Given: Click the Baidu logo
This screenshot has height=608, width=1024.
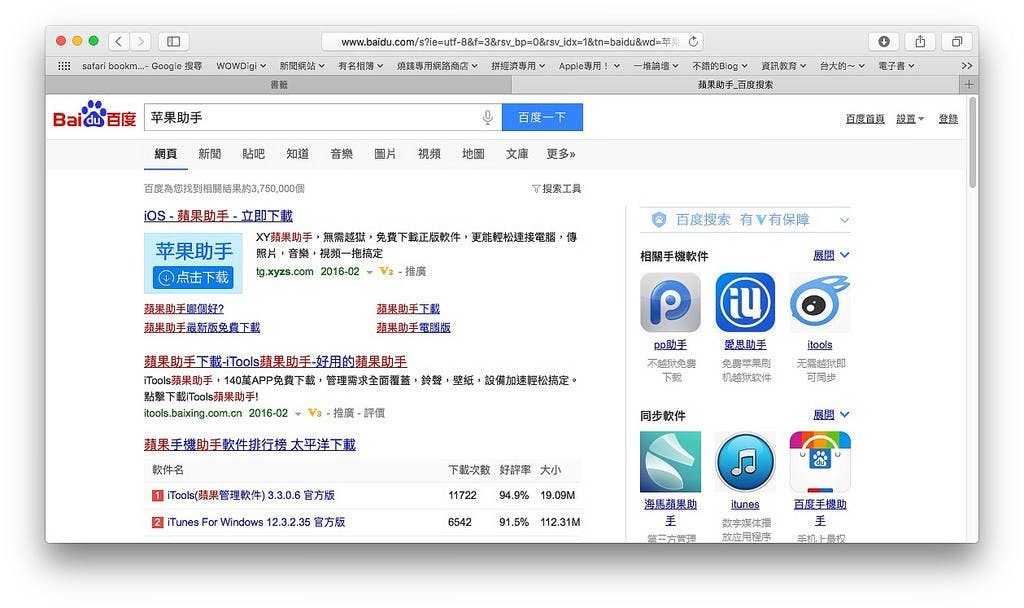Looking at the screenshot, I should pyautogui.click(x=94, y=116).
